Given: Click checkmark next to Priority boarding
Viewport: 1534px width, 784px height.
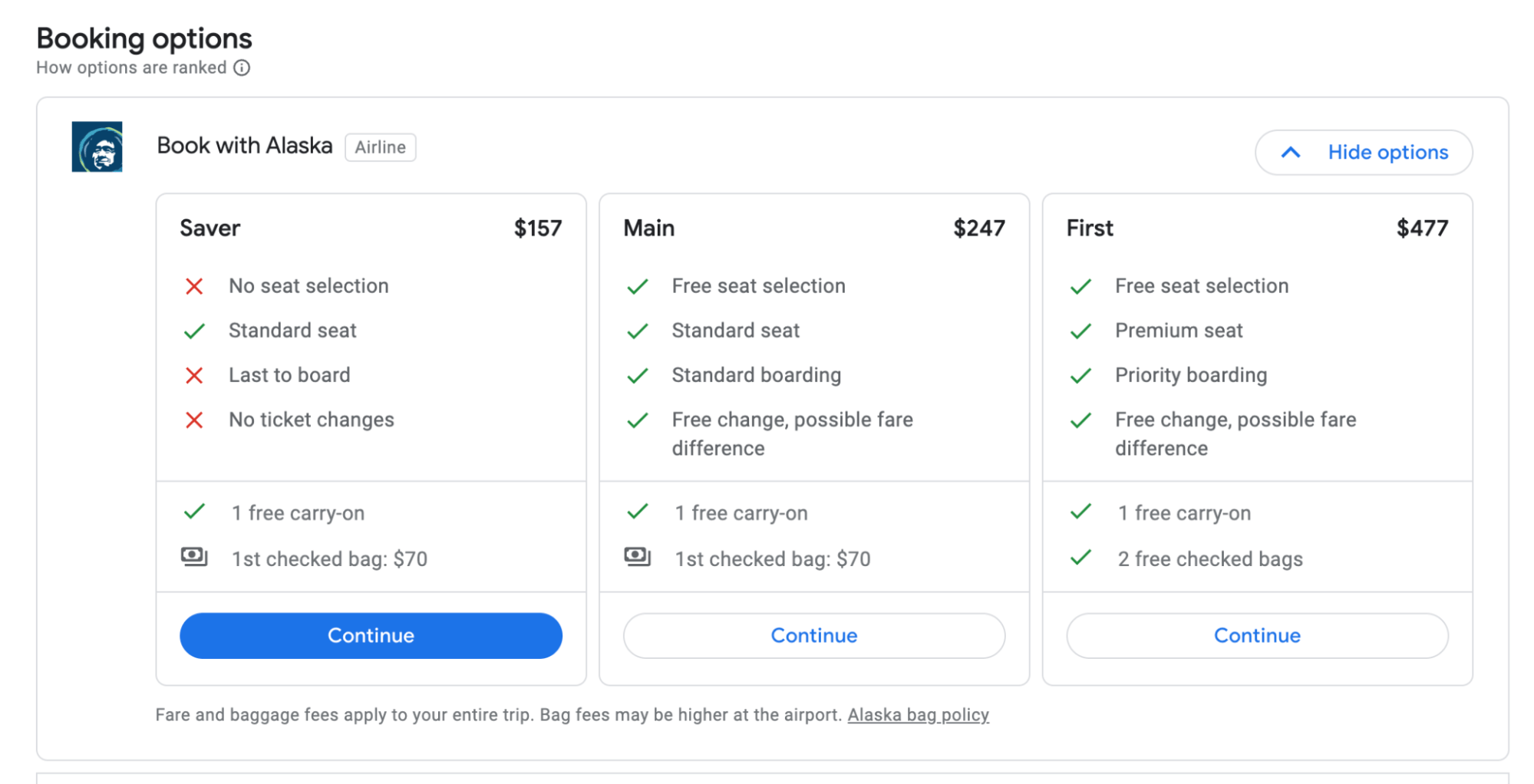Looking at the screenshot, I should [1080, 375].
